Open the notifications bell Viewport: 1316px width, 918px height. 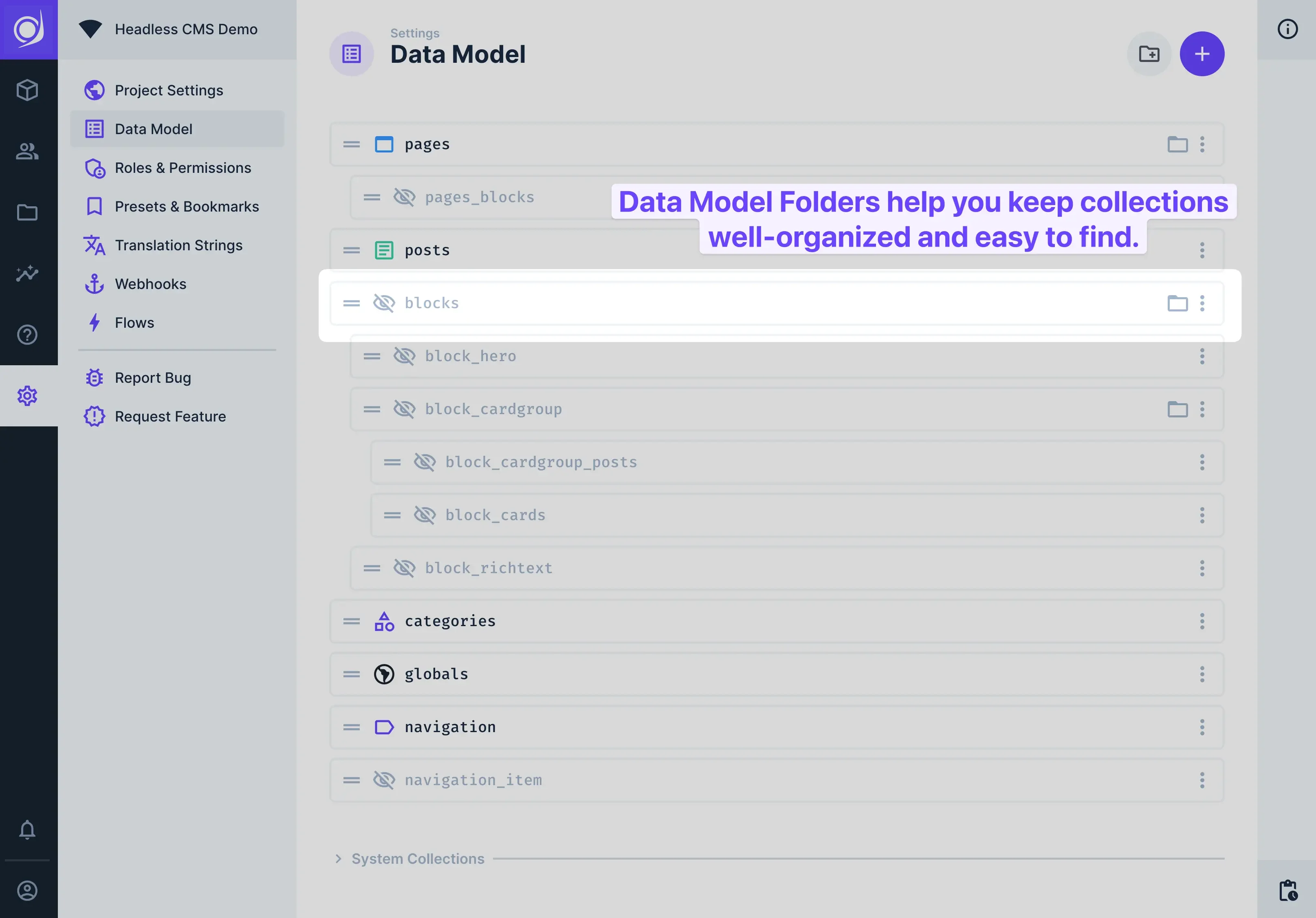[28, 830]
